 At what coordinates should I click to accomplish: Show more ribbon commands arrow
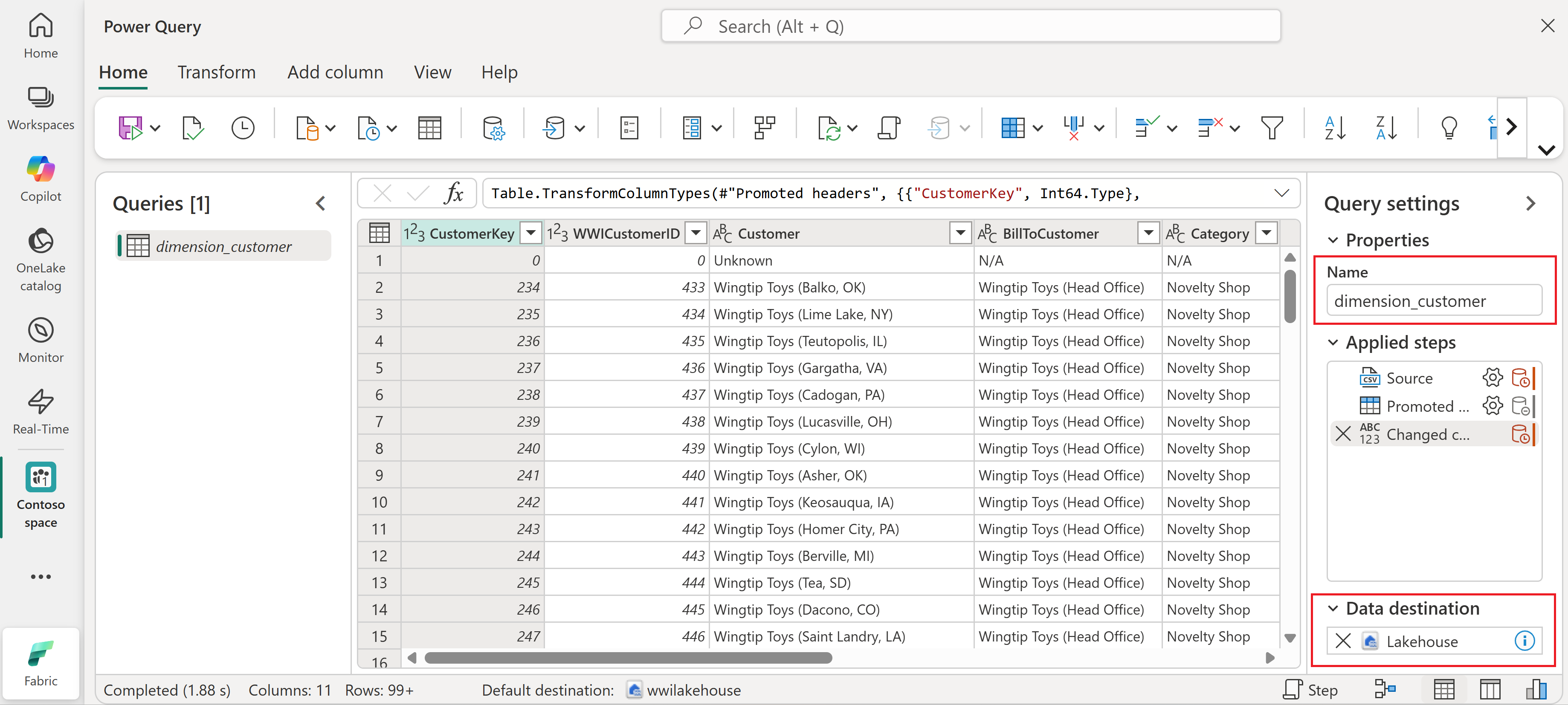coord(1511,127)
